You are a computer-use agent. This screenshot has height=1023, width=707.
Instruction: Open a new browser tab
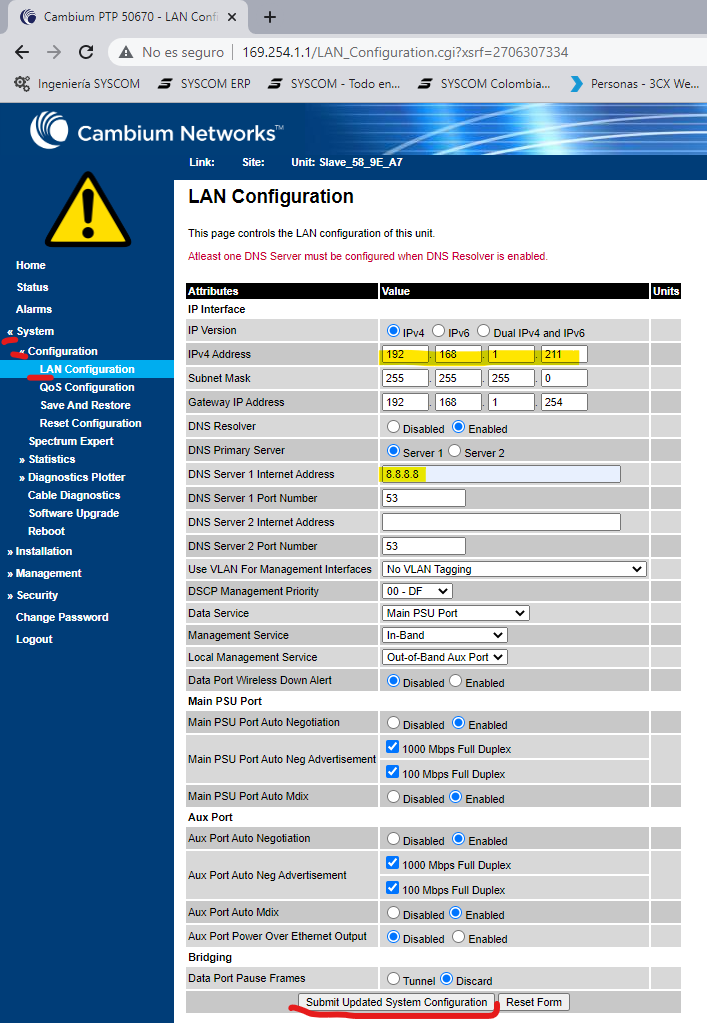[269, 17]
